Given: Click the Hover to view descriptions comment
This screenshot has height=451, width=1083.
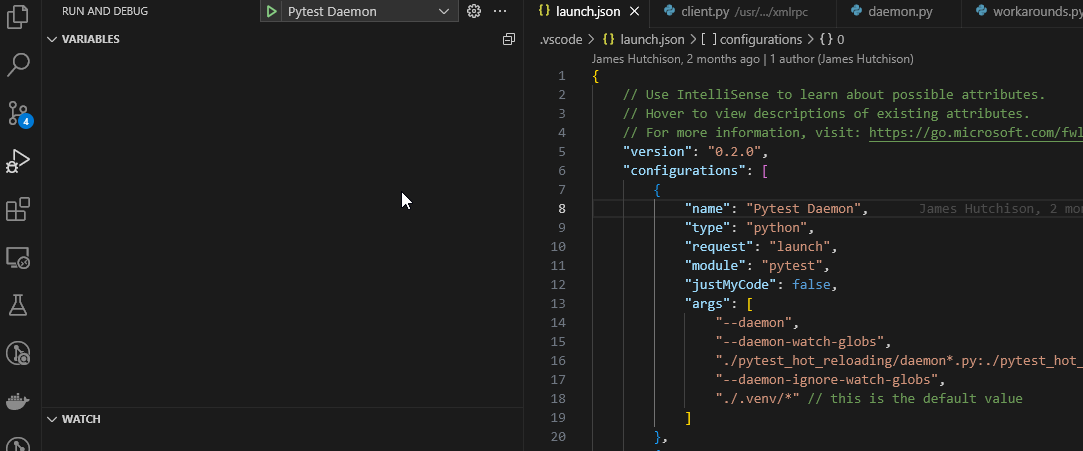Looking at the screenshot, I should (x=826, y=114).
